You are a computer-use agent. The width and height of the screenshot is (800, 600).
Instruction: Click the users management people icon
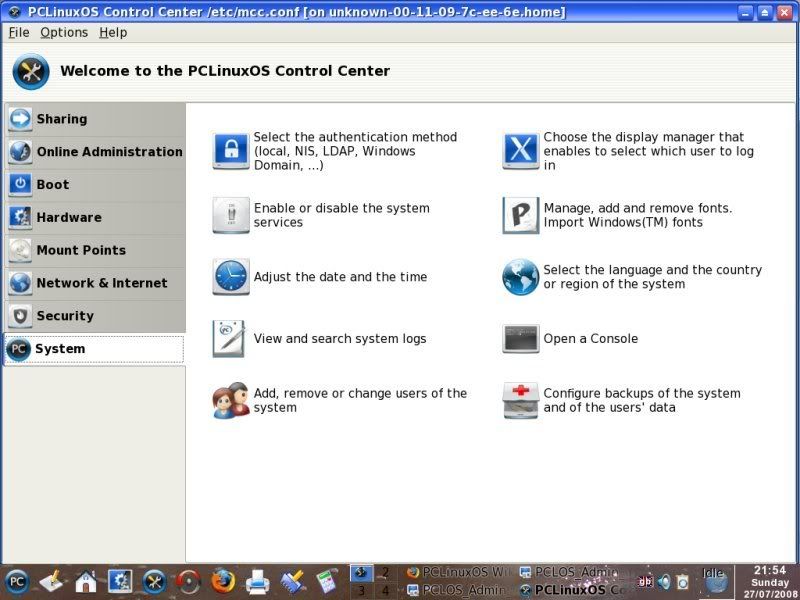(x=231, y=401)
